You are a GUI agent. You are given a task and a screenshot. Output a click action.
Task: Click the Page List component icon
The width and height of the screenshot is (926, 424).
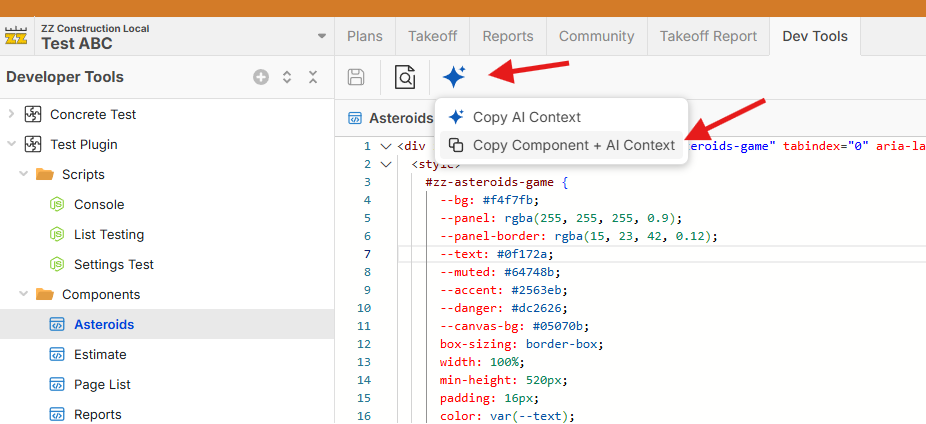pyautogui.click(x=57, y=384)
